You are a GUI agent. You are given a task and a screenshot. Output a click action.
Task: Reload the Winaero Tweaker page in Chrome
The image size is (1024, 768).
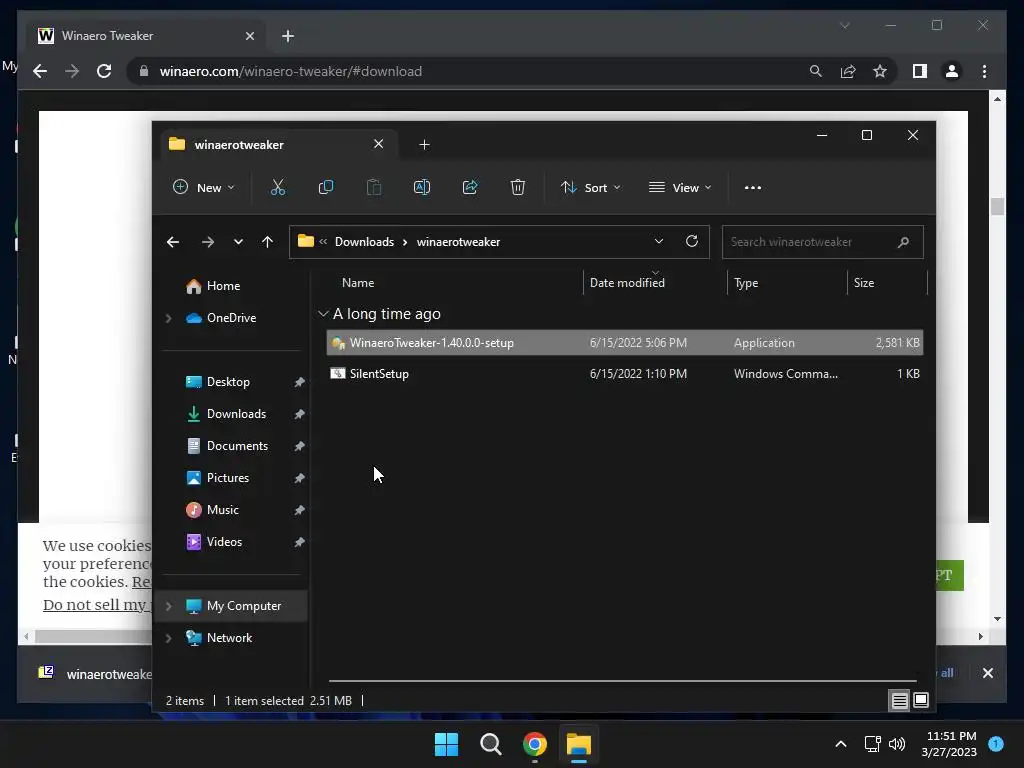(104, 71)
